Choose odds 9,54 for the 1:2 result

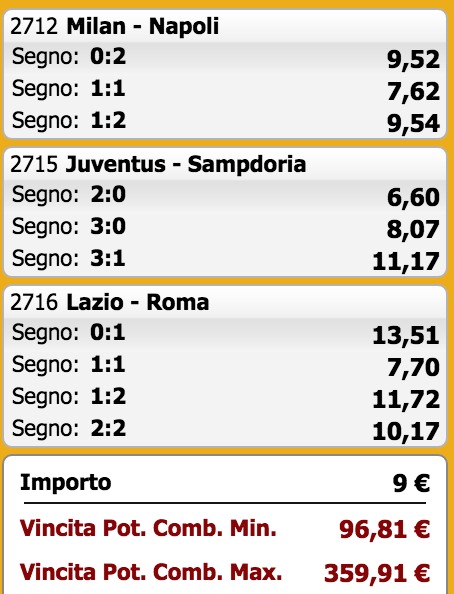point(413,123)
